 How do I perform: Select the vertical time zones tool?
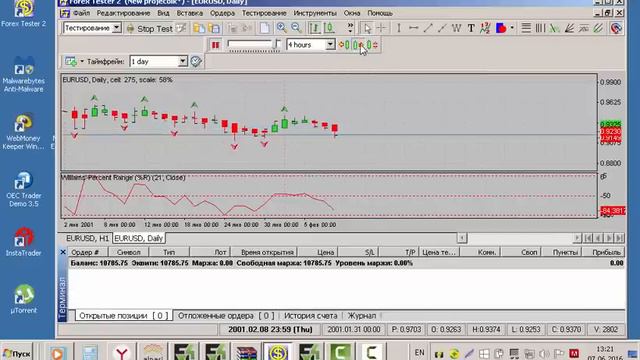coord(540,28)
